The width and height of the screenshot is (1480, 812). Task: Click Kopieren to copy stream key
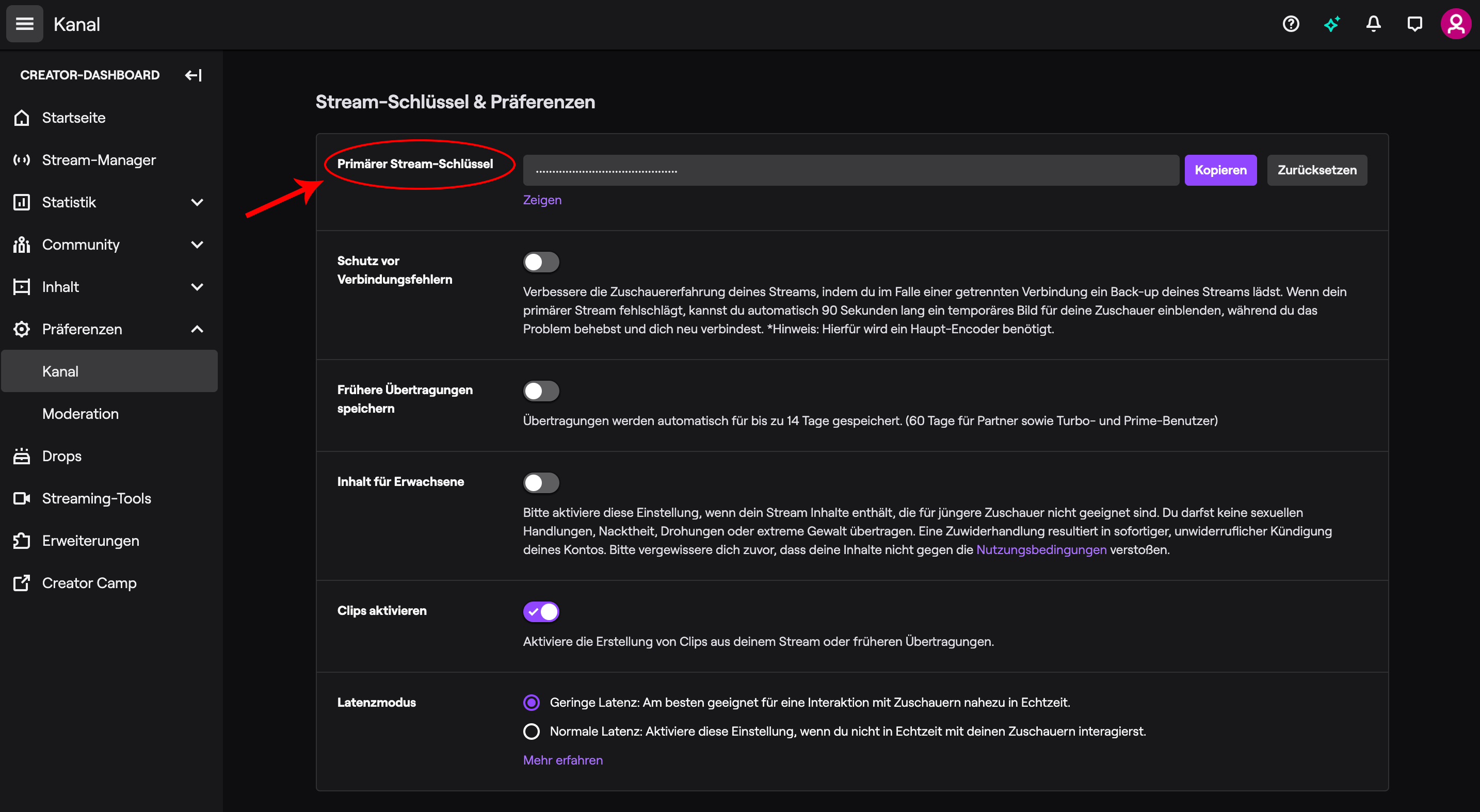click(x=1219, y=170)
